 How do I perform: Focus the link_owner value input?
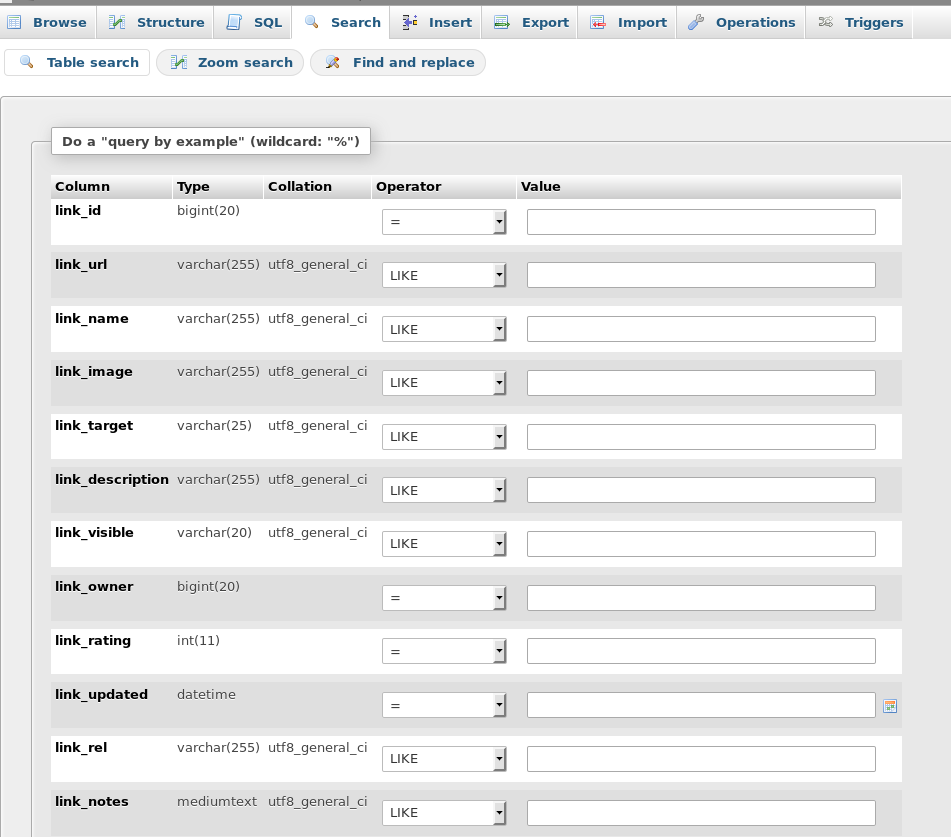[701, 598]
